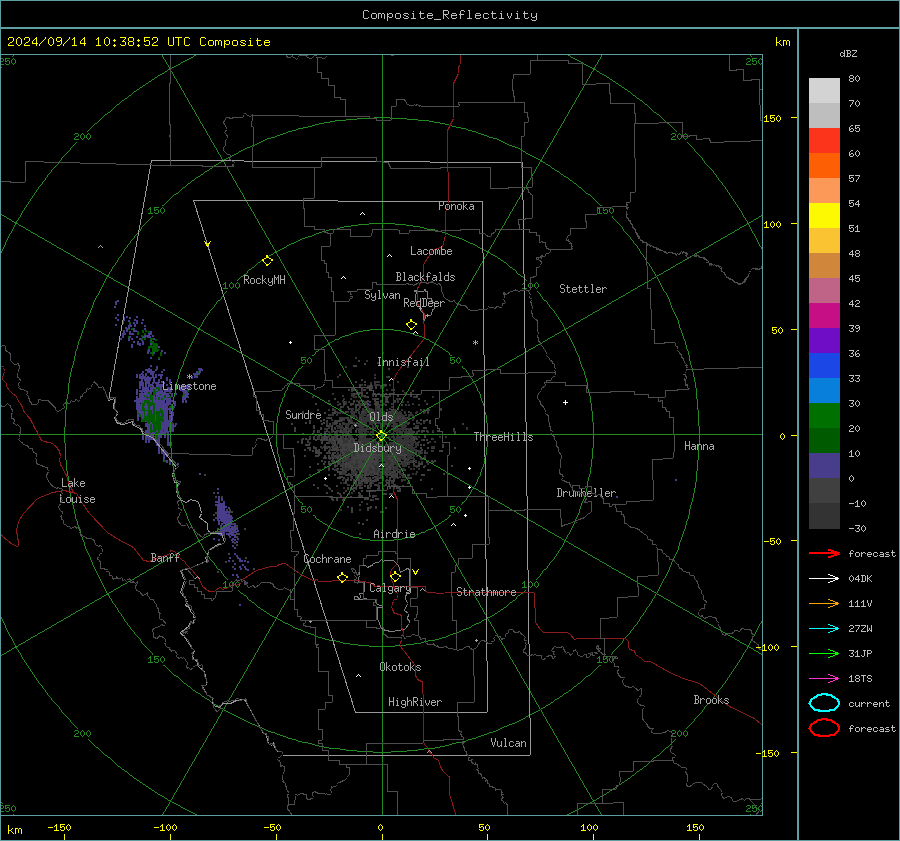Click the magenta 39-42 dBZ color swatch
Viewport: 900px width, 841px height.
pyautogui.click(x=824, y=316)
